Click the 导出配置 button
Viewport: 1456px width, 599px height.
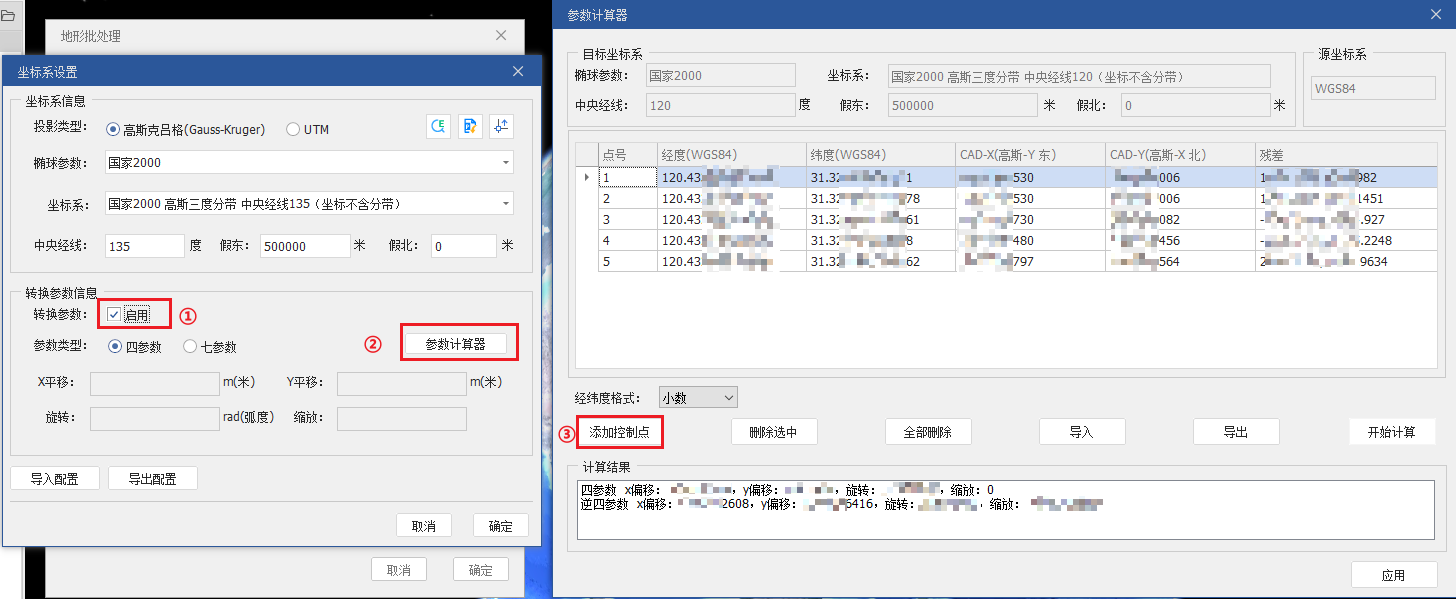[152, 479]
